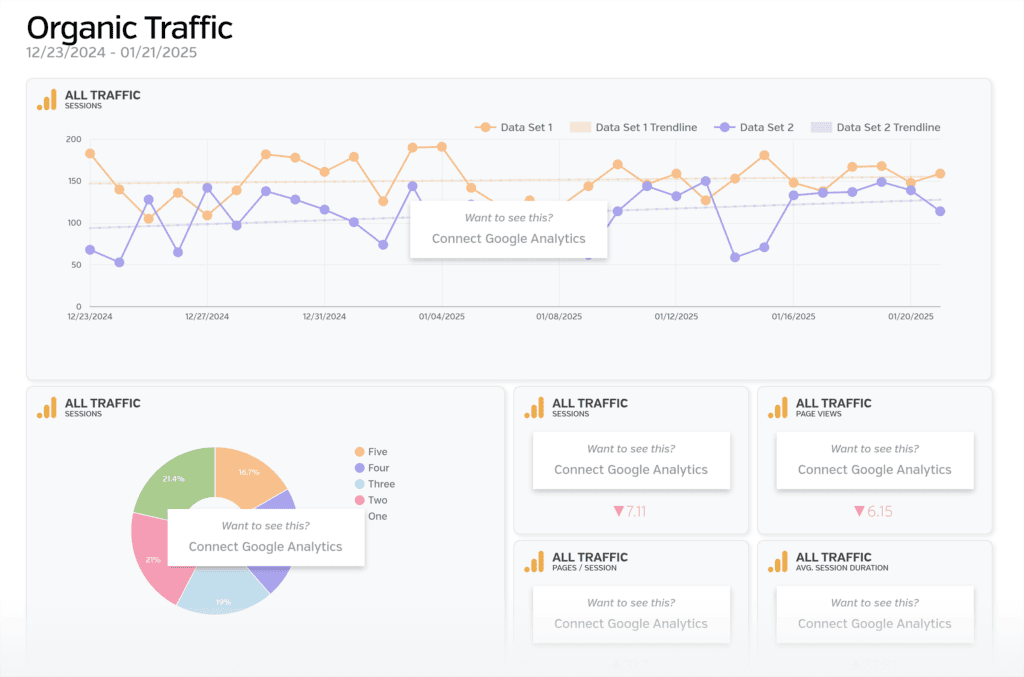
Task: Click the bar icon on the Page Views card
Action: coord(778,407)
